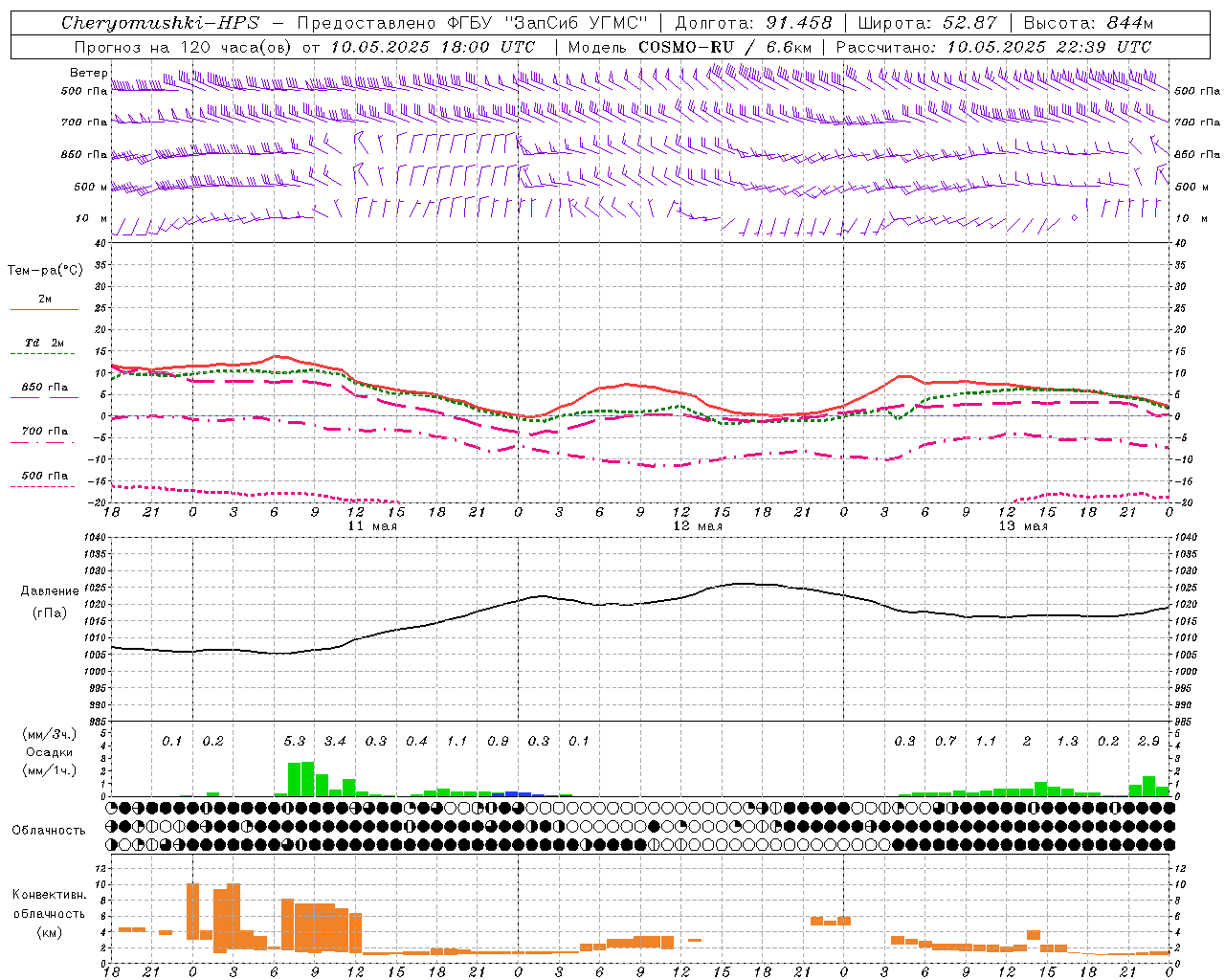This screenshot has width=1225, height=980.
Task: Click the Td 2м dew point legend label
Action: pos(44,343)
